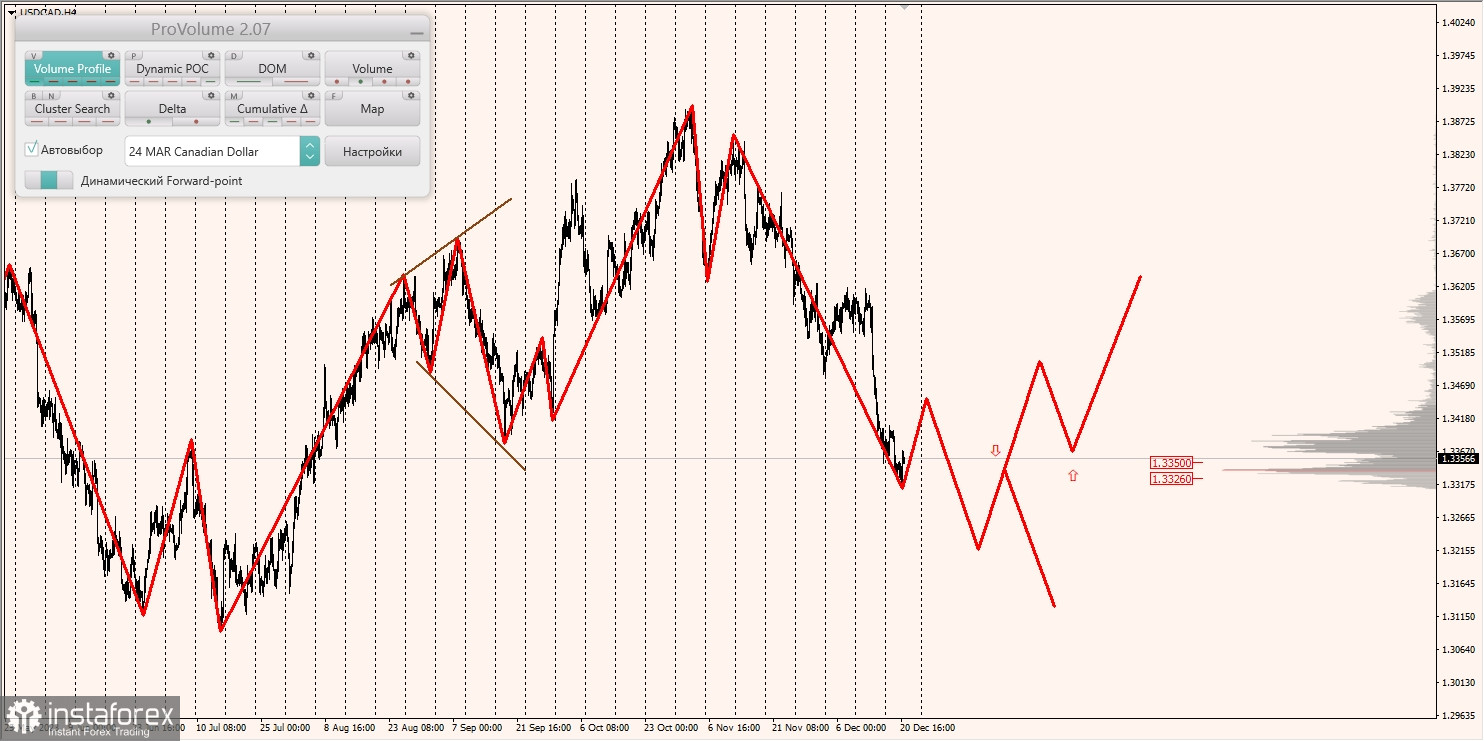Click the red down arrow marker on chart
Screen dimensions: 1484x741
pos(995,451)
